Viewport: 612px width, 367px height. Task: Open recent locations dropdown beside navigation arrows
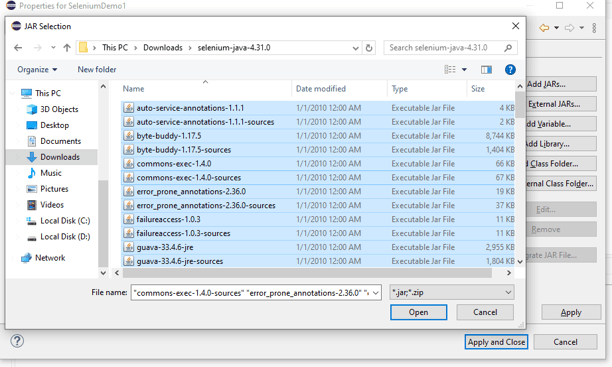point(53,48)
